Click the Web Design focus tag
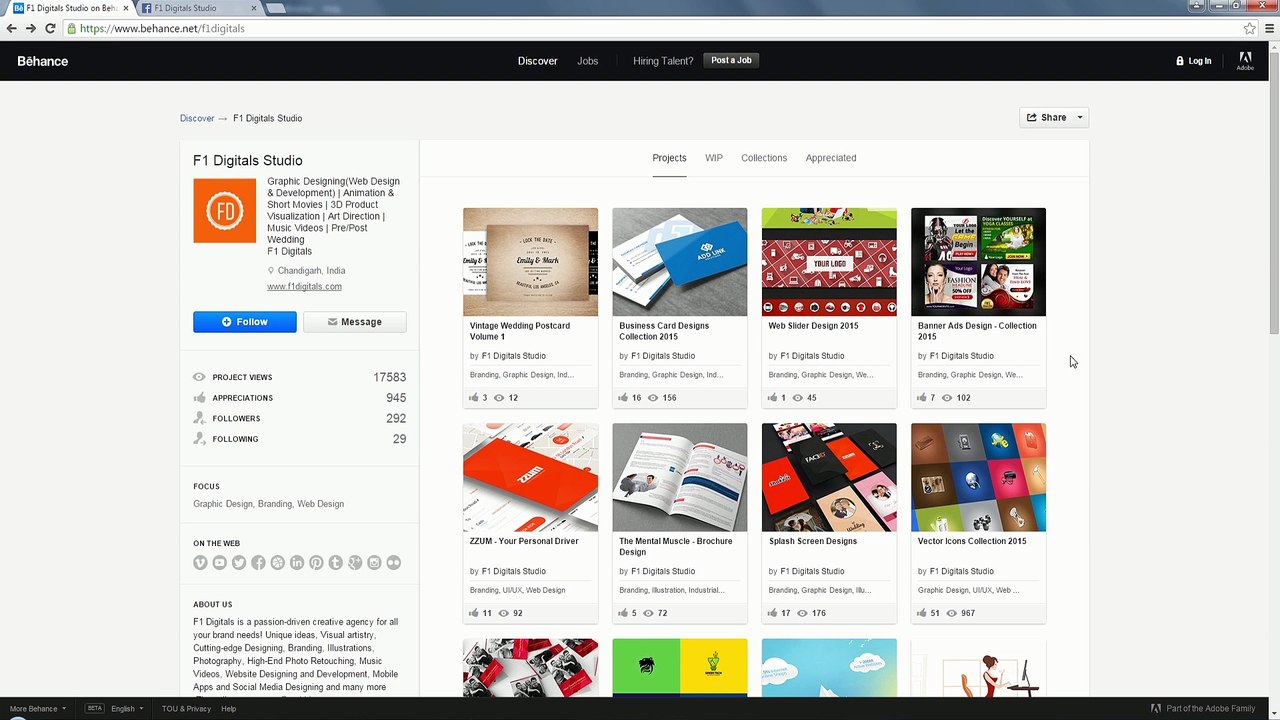The image size is (1280, 720). point(320,504)
